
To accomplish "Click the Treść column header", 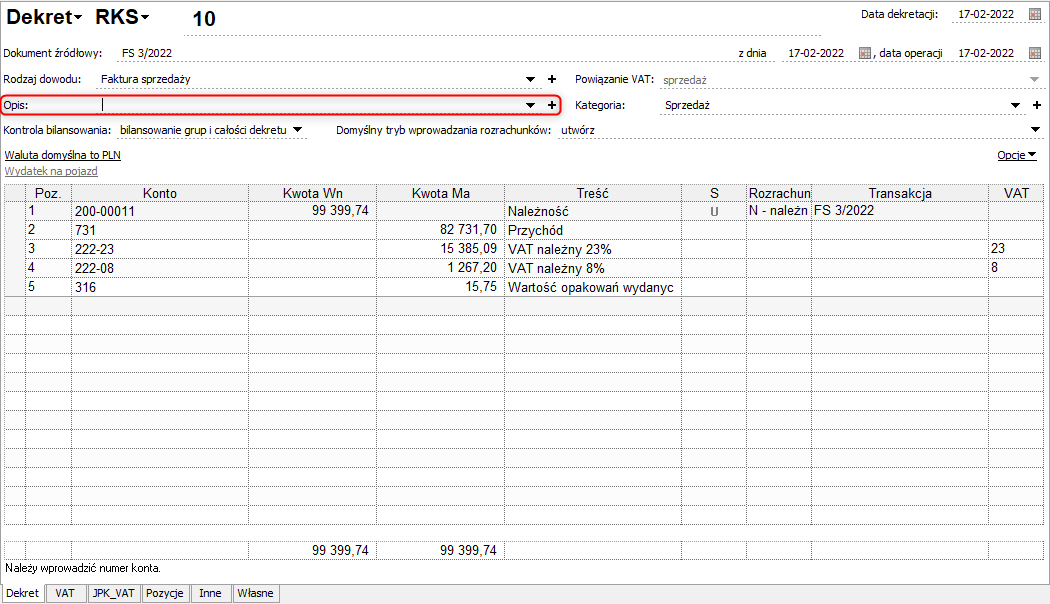I will tap(593, 194).
